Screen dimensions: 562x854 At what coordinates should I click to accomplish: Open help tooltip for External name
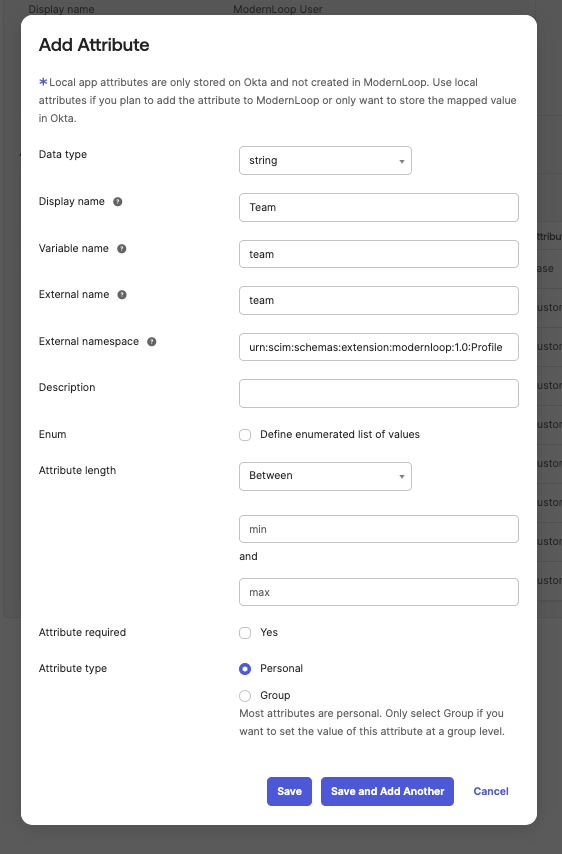point(122,295)
